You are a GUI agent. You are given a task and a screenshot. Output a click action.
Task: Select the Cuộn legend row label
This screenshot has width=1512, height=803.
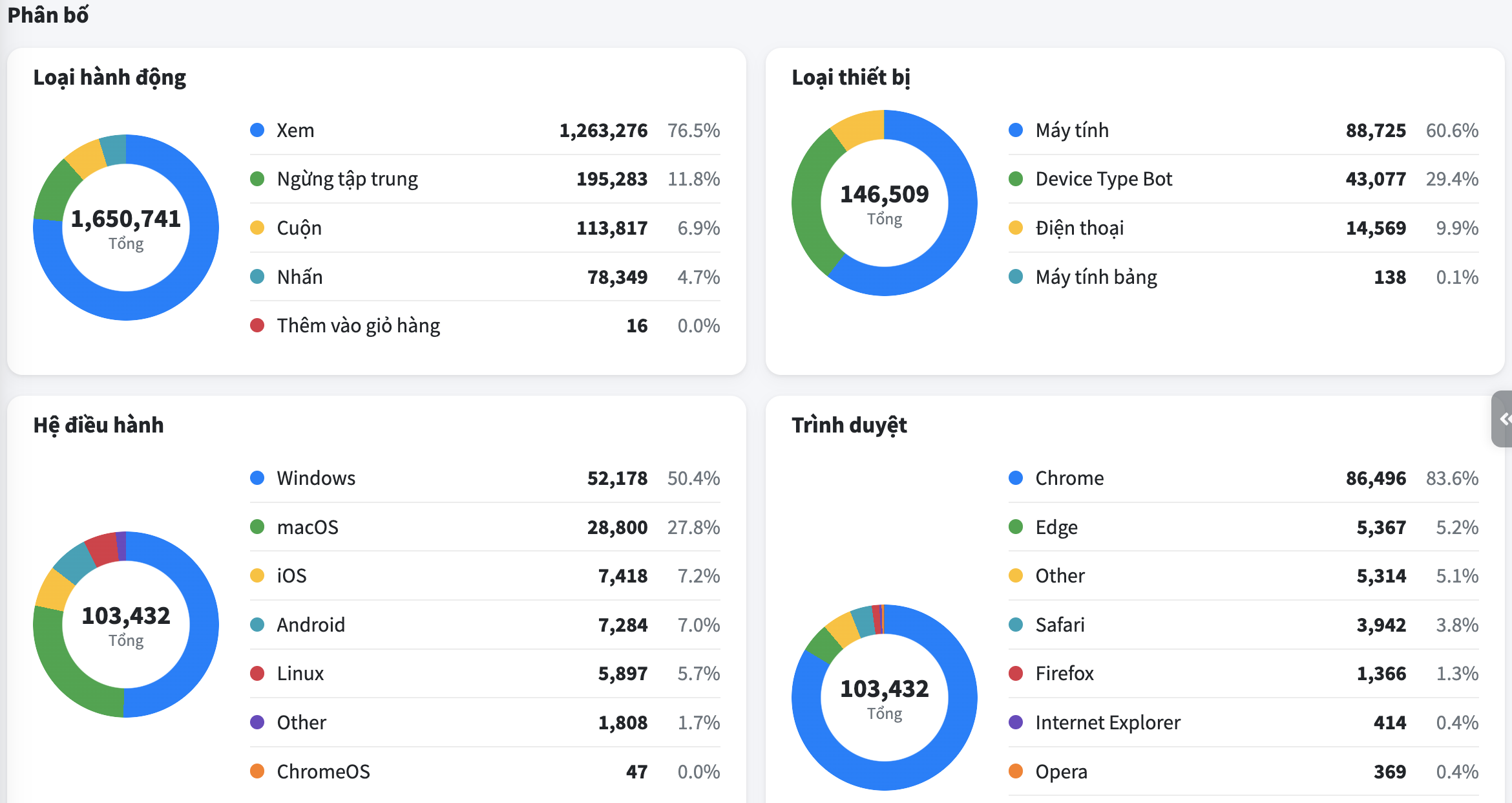[x=299, y=228]
